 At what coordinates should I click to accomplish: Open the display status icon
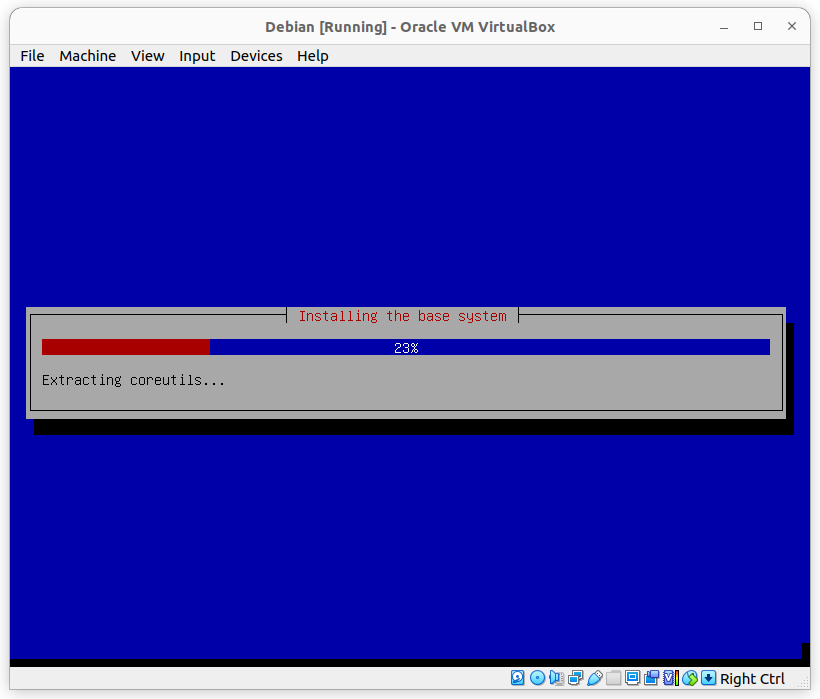tap(632, 677)
